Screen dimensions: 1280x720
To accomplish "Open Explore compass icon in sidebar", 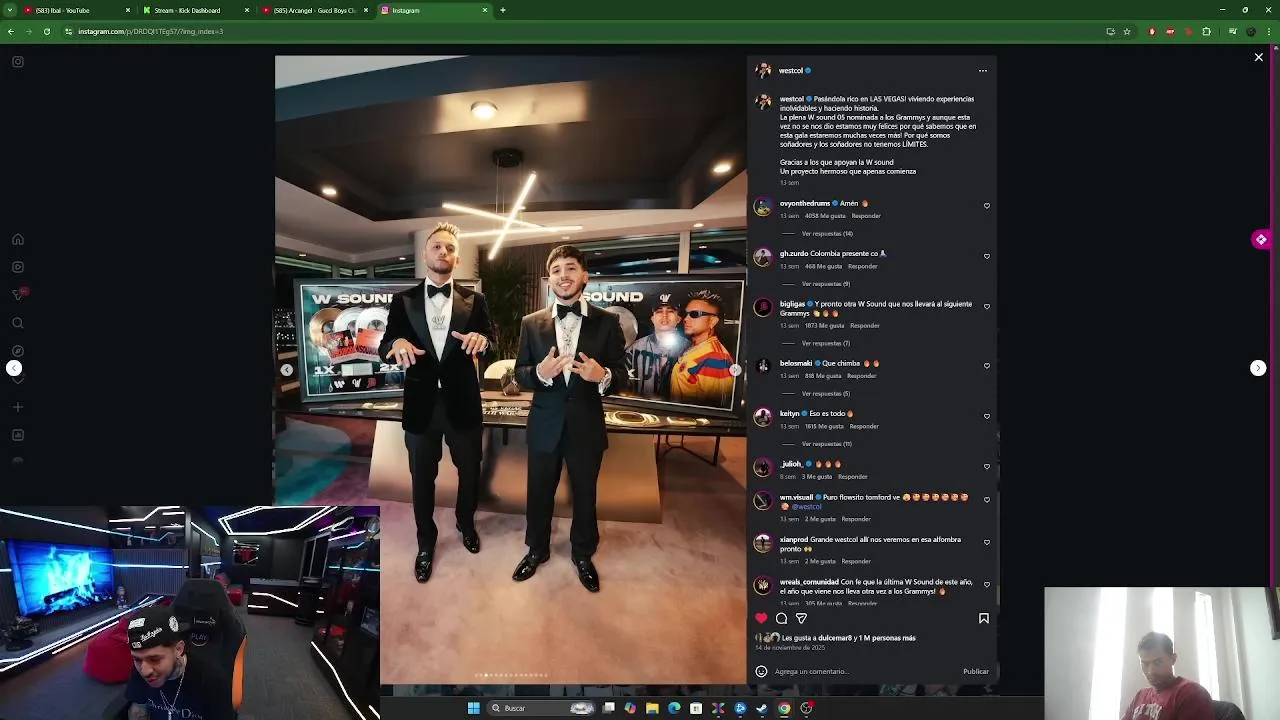I will (x=17, y=351).
